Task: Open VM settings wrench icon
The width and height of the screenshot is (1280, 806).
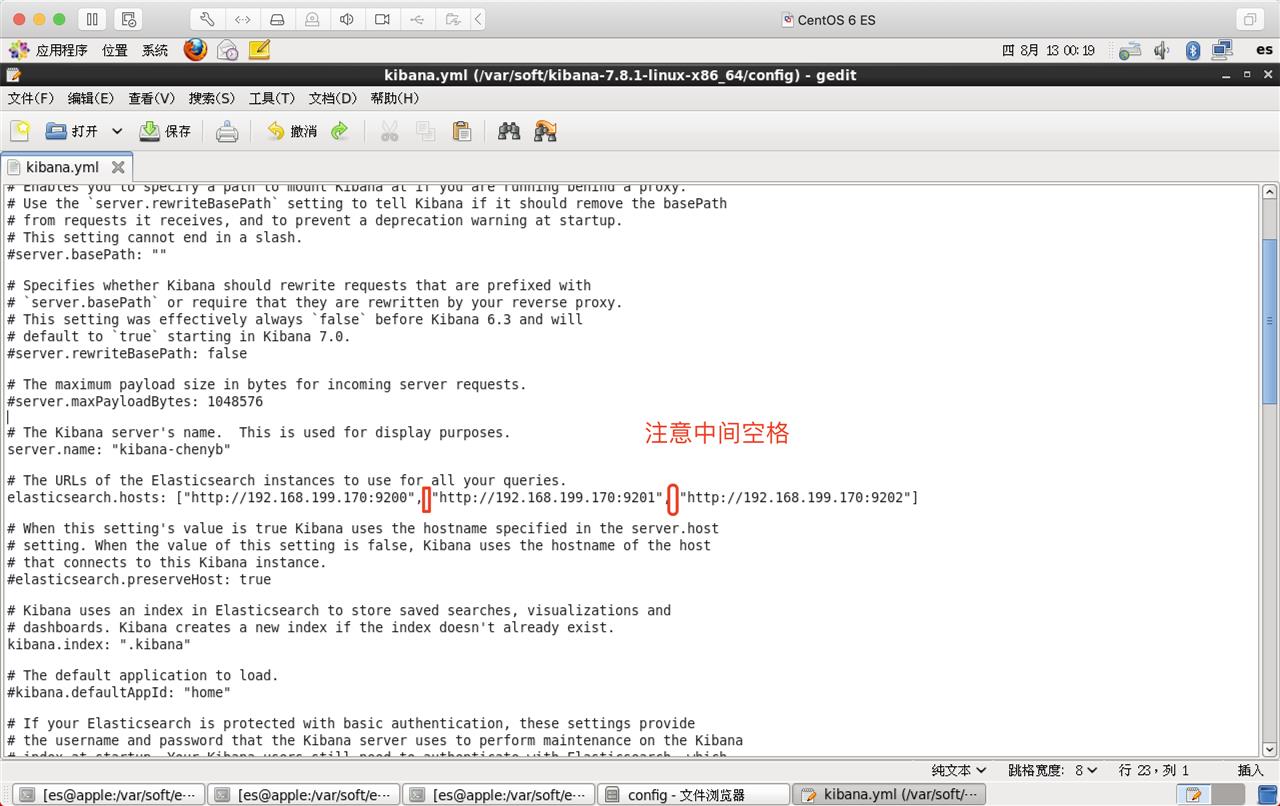Action: click(207, 19)
